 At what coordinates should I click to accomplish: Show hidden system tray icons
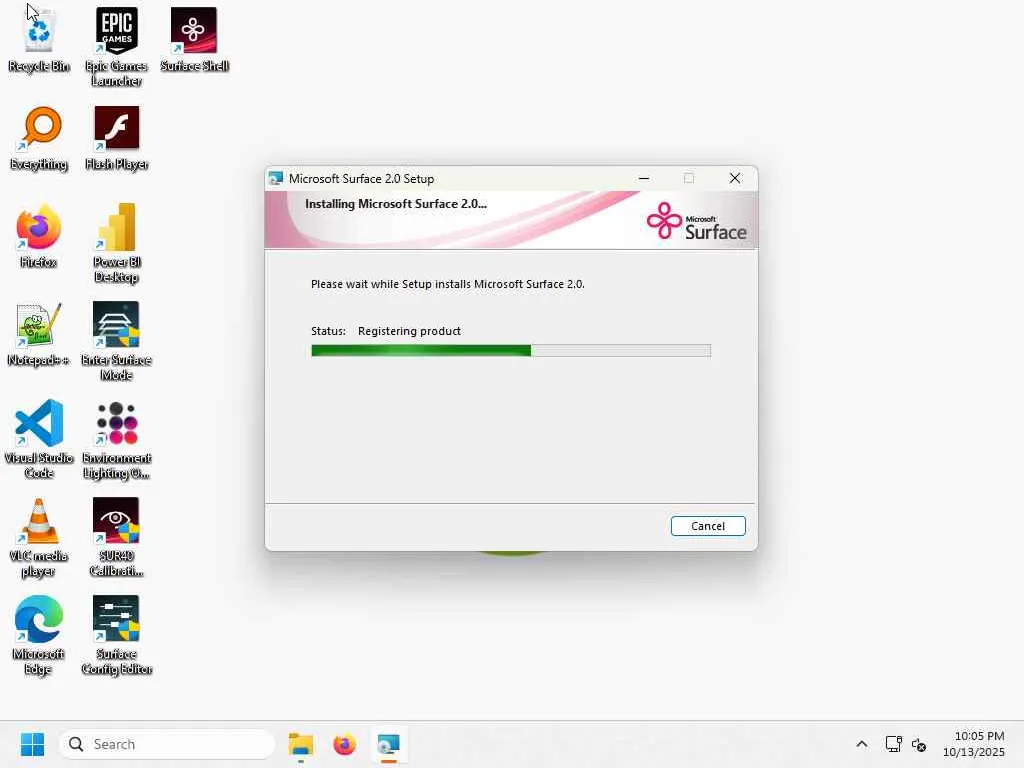tap(862, 744)
